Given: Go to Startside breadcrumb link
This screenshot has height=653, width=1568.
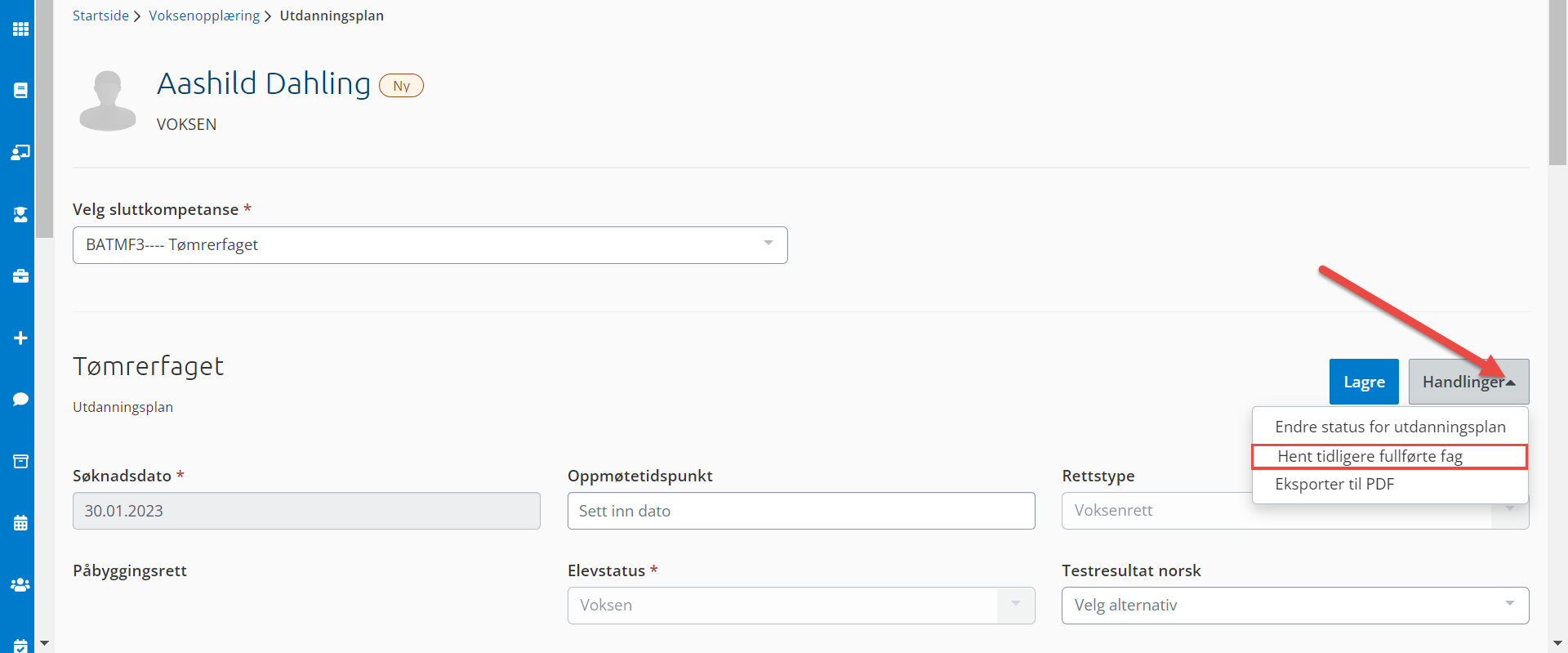Looking at the screenshot, I should (x=100, y=16).
